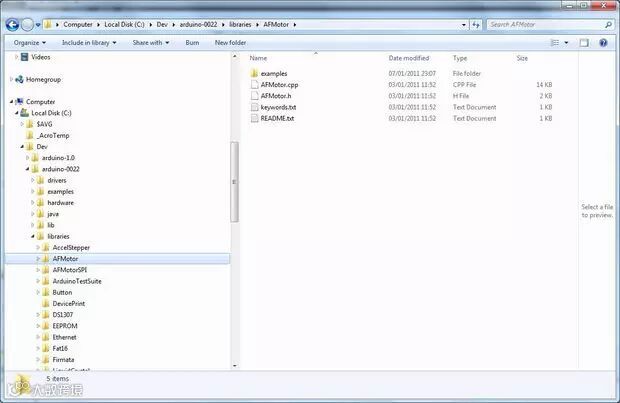Open the address bar history dropdown
620x403 pixels.
(x=463, y=25)
